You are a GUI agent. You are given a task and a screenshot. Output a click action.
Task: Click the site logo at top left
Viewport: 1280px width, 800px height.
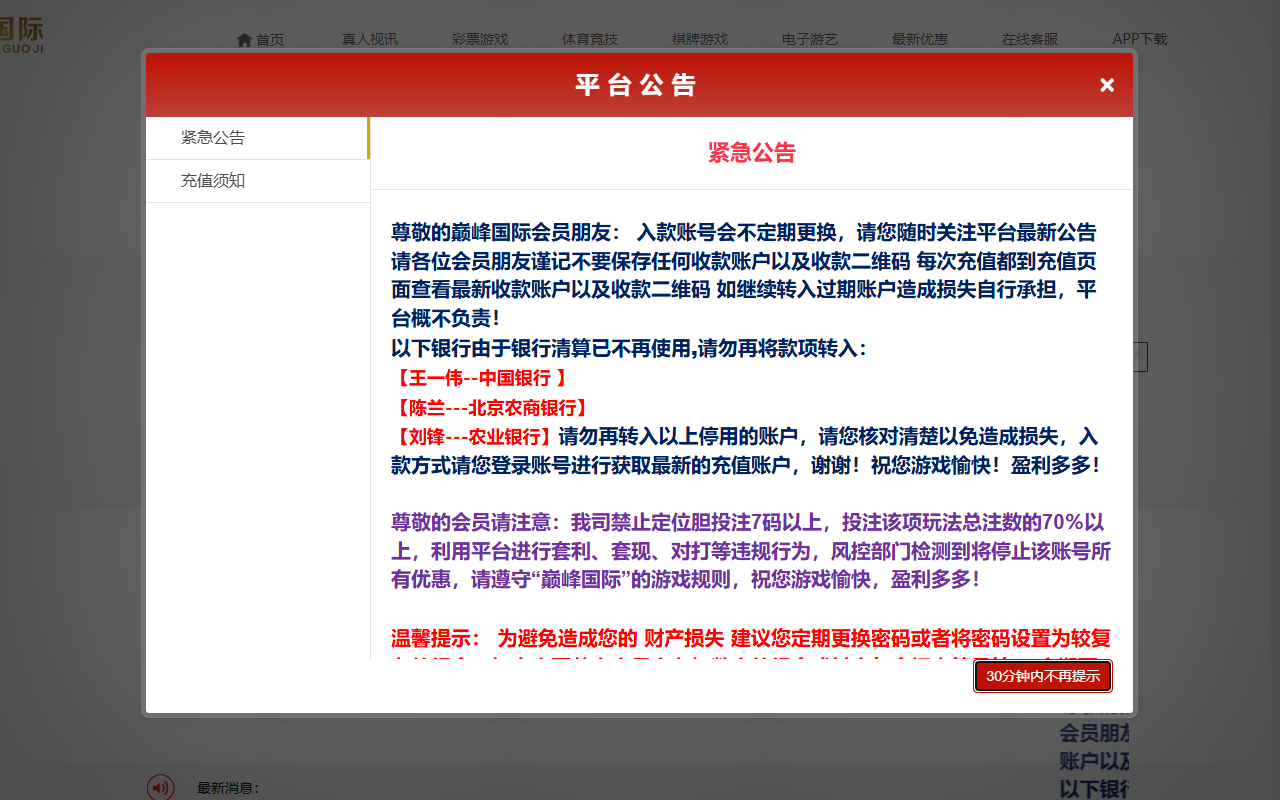point(20,35)
